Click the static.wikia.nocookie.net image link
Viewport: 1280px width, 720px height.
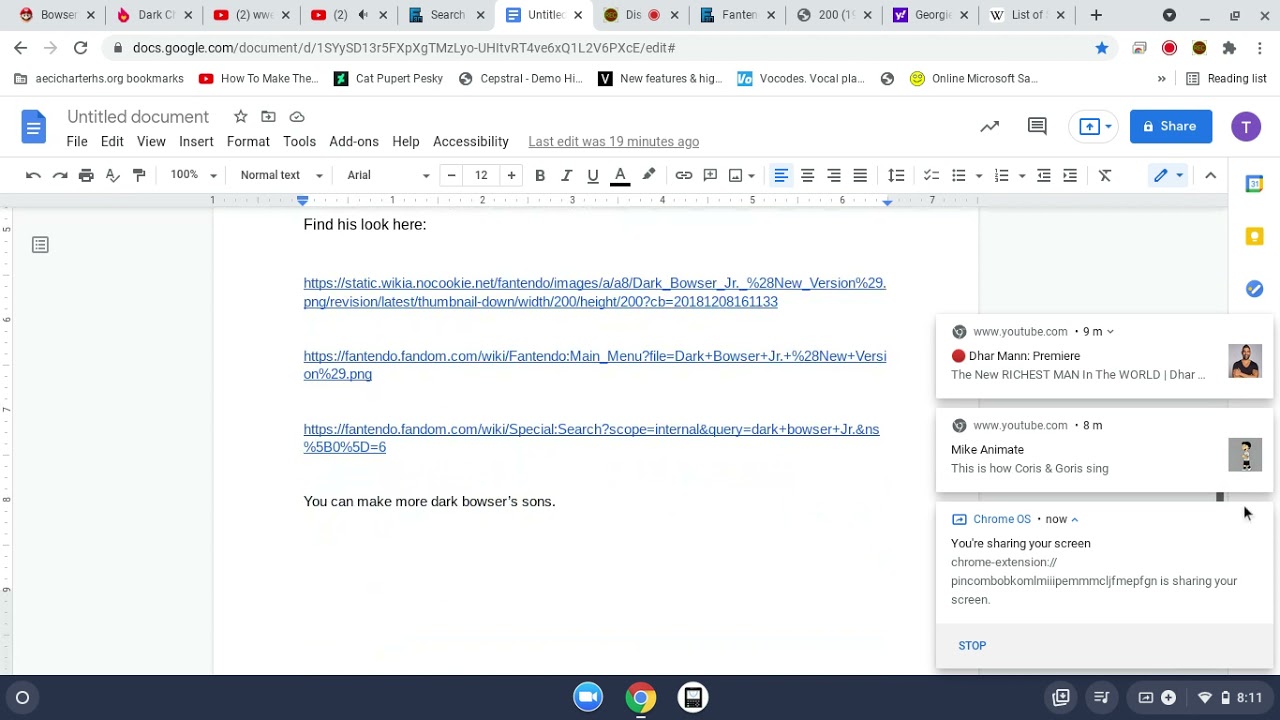point(595,292)
